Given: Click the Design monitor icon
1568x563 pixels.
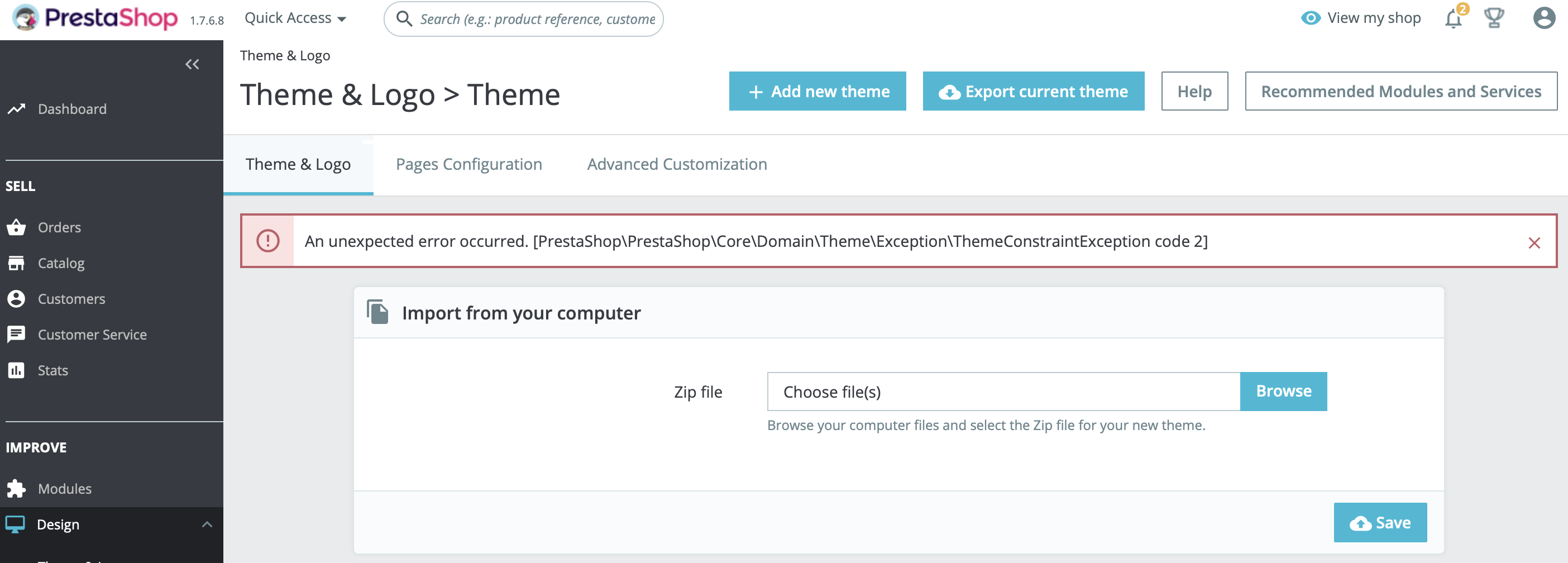Looking at the screenshot, I should pos(15,524).
